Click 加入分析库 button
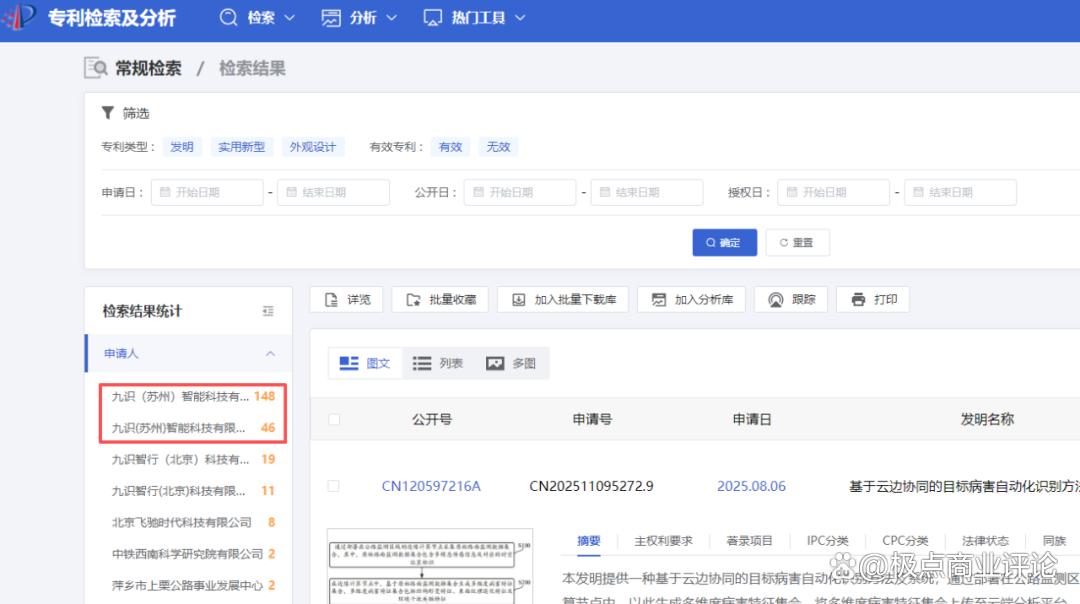The height and width of the screenshot is (604, 1080). pyautogui.click(x=692, y=300)
